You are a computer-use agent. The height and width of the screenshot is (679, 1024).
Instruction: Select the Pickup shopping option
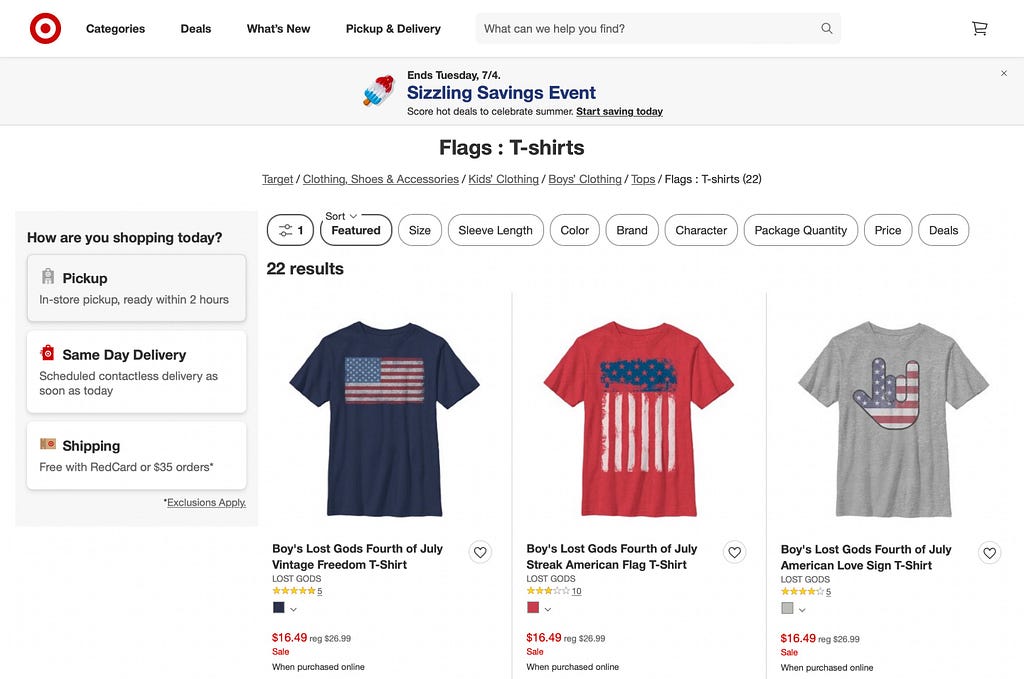coord(136,288)
